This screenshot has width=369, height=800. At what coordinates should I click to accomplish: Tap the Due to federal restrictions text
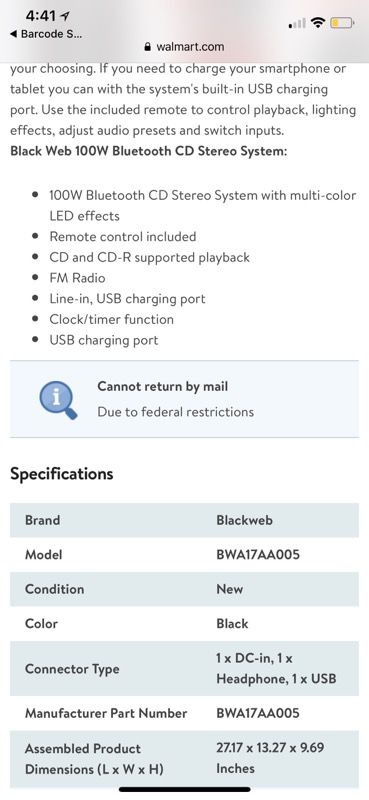(176, 412)
